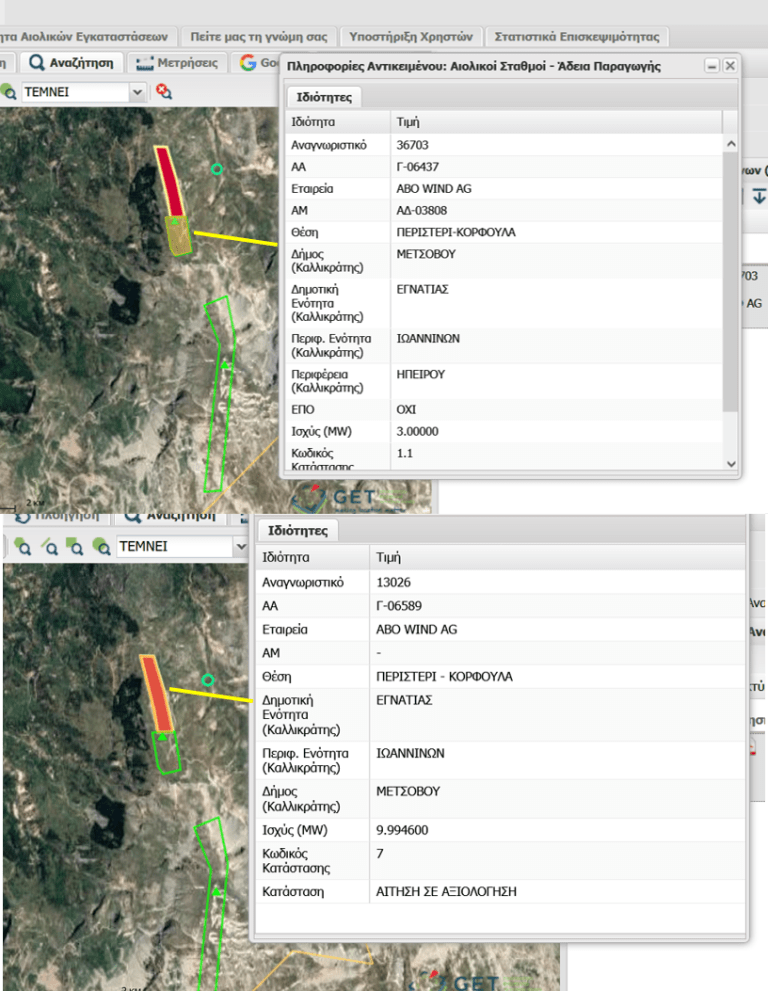The image size is (768, 991).
Task: Open Στατιστικά Επισκεψιμότητας menu tab
Action: coord(576,37)
